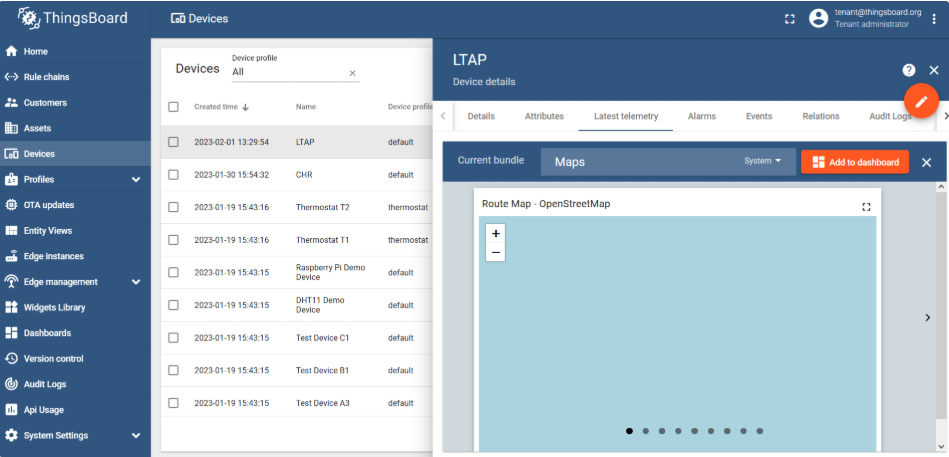This screenshot has height=457, width=949.
Task: Switch to the Alarms tab
Action: pyautogui.click(x=701, y=116)
